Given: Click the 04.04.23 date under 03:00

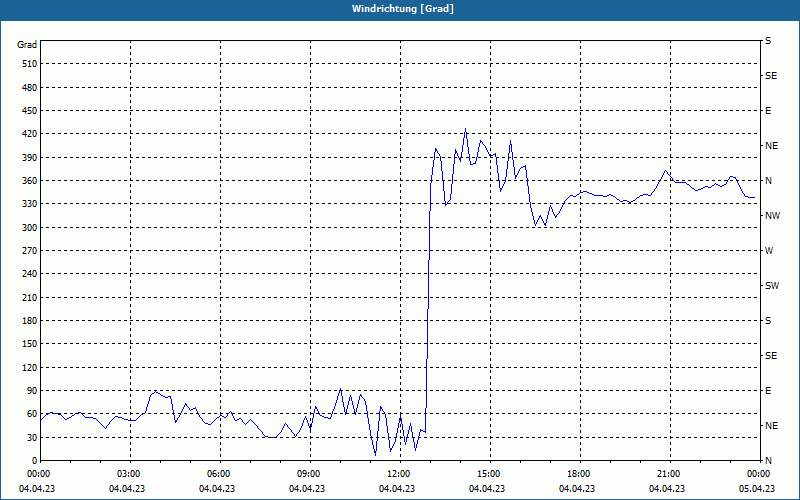Looking at the screenshot, I should (x=127, y=489).
